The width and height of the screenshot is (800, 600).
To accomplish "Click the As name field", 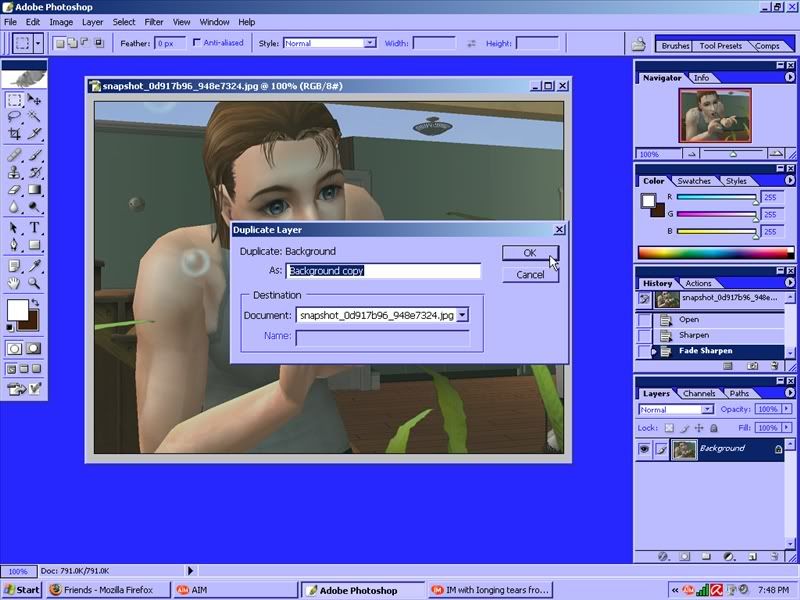I will point(383,270).
